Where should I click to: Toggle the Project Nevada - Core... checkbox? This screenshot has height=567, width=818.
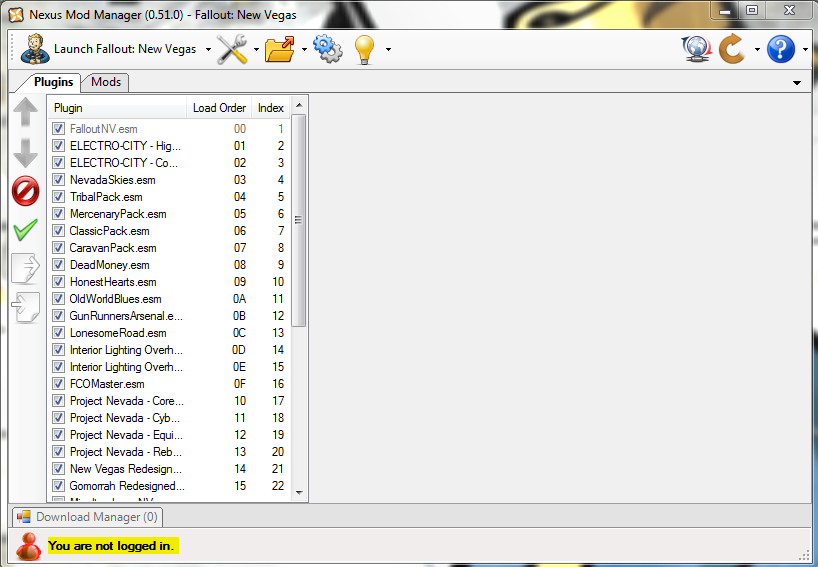[x=58, y=401]
